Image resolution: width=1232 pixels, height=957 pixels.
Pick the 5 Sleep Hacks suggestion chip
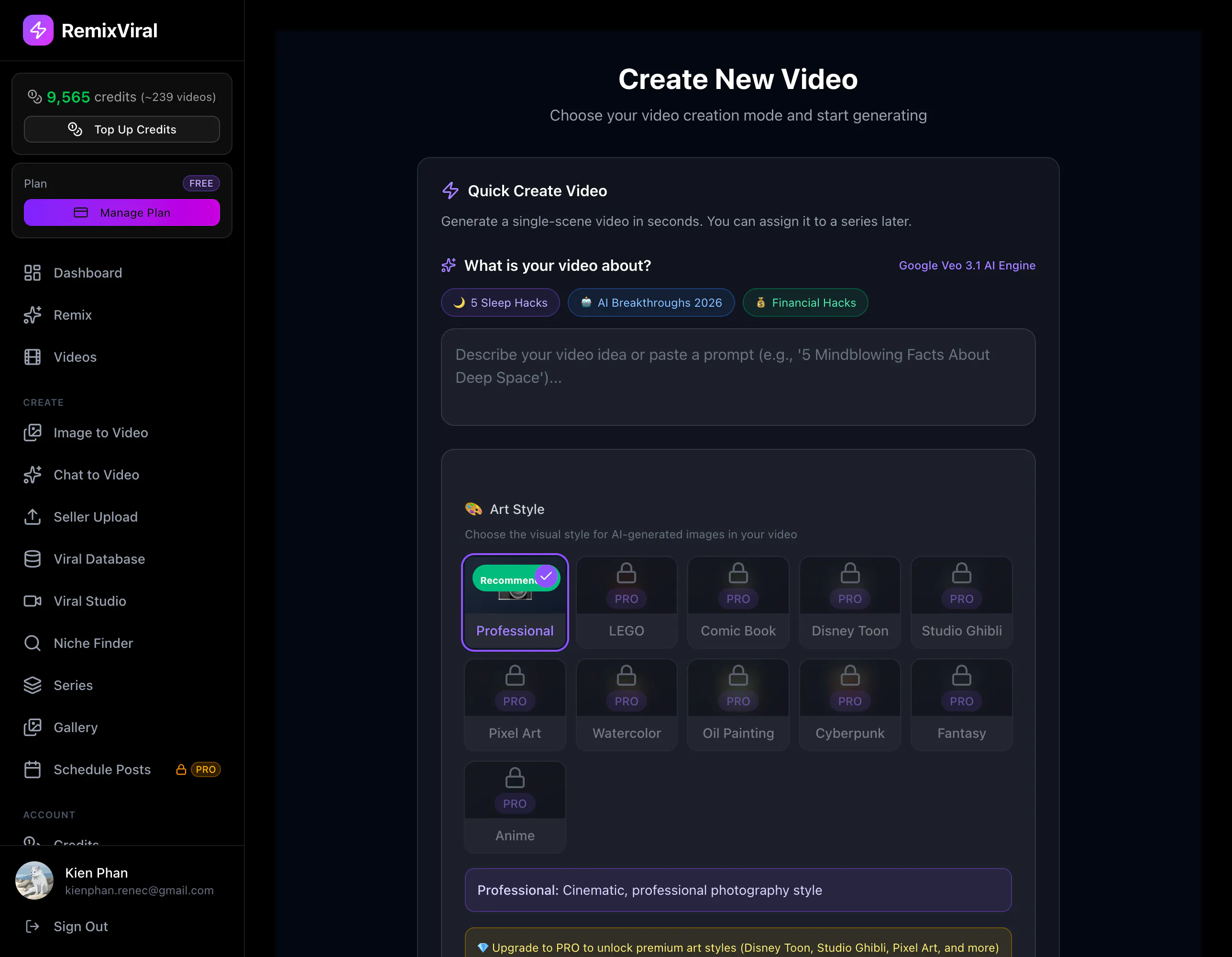coord(500,302)
